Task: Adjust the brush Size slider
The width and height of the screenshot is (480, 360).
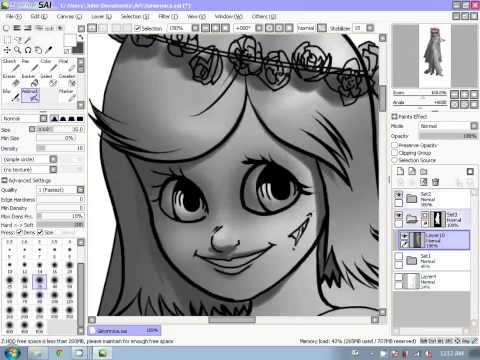Action: [x=60, y=129]
